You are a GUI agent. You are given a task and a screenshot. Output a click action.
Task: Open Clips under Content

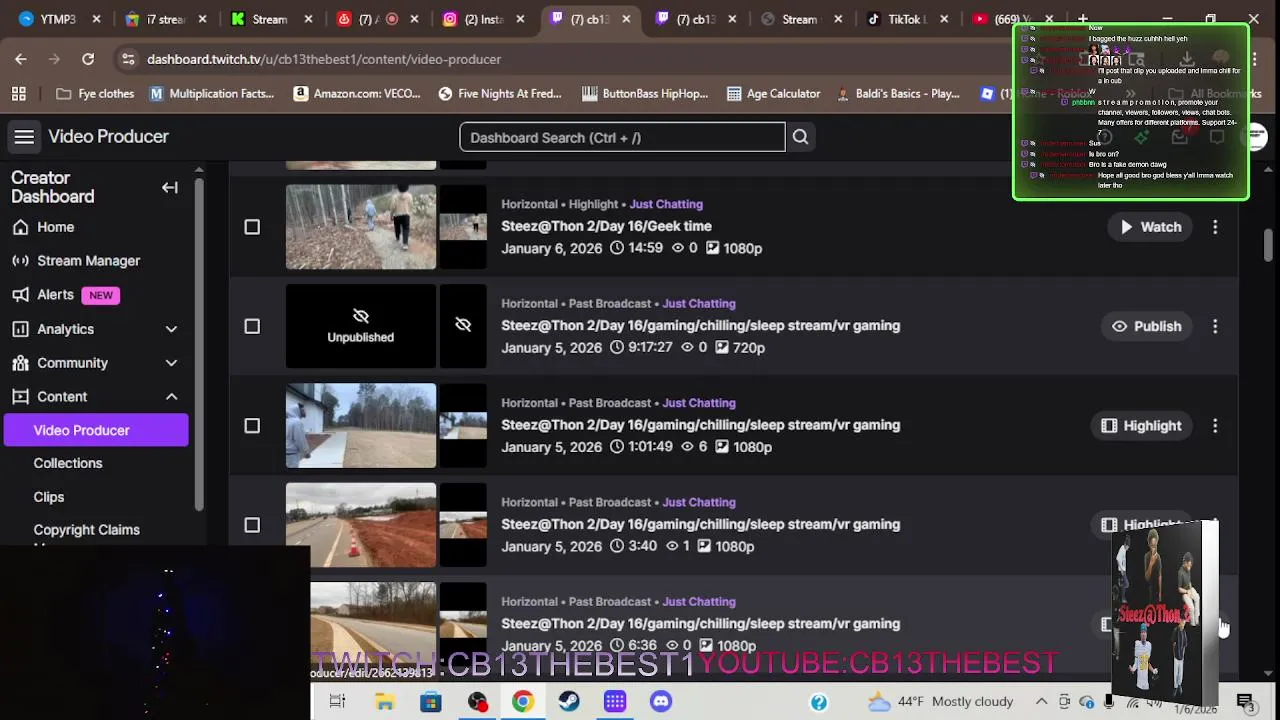click(x=49, y=497)
